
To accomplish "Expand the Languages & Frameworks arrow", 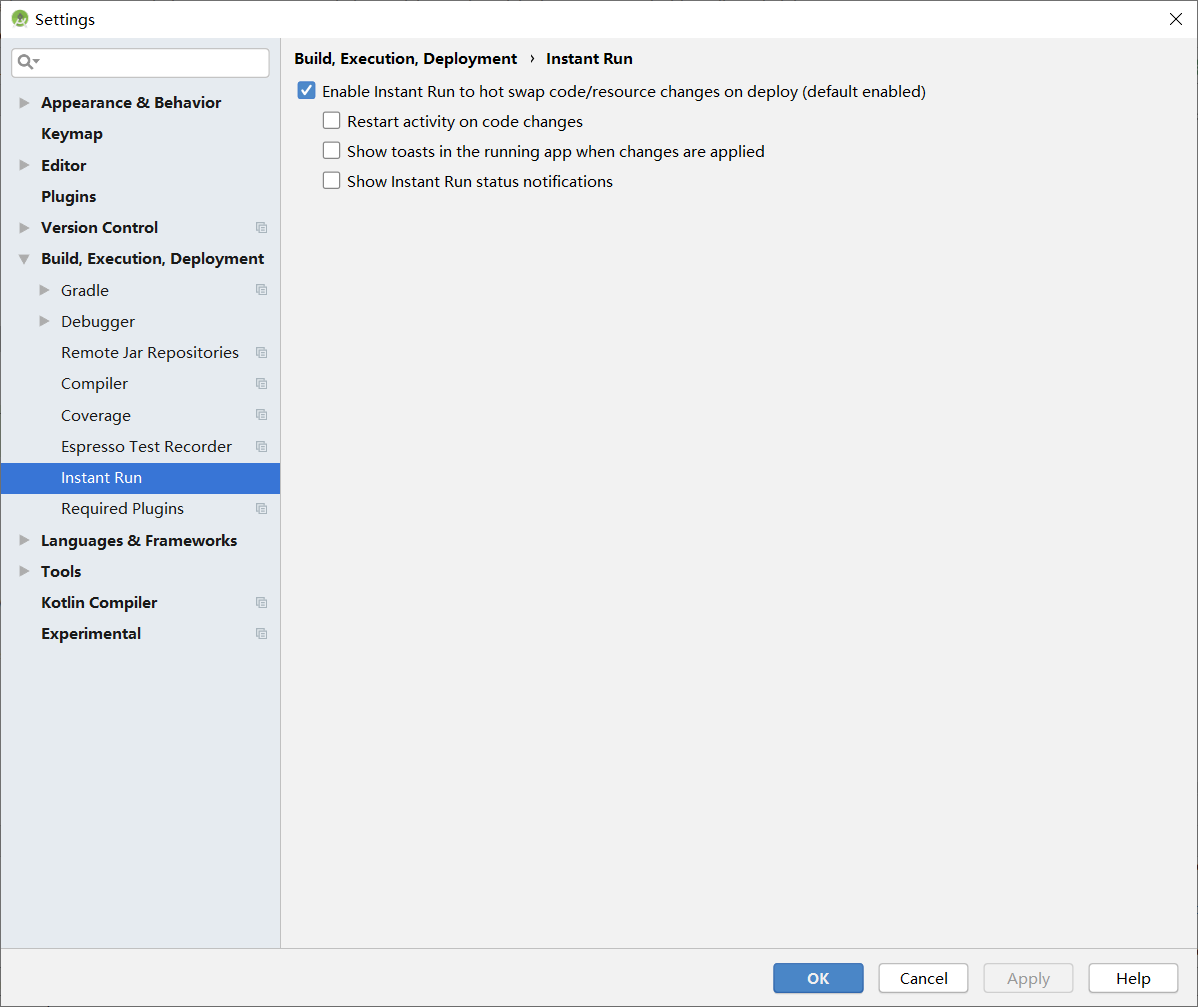I will tap(24, 540).
